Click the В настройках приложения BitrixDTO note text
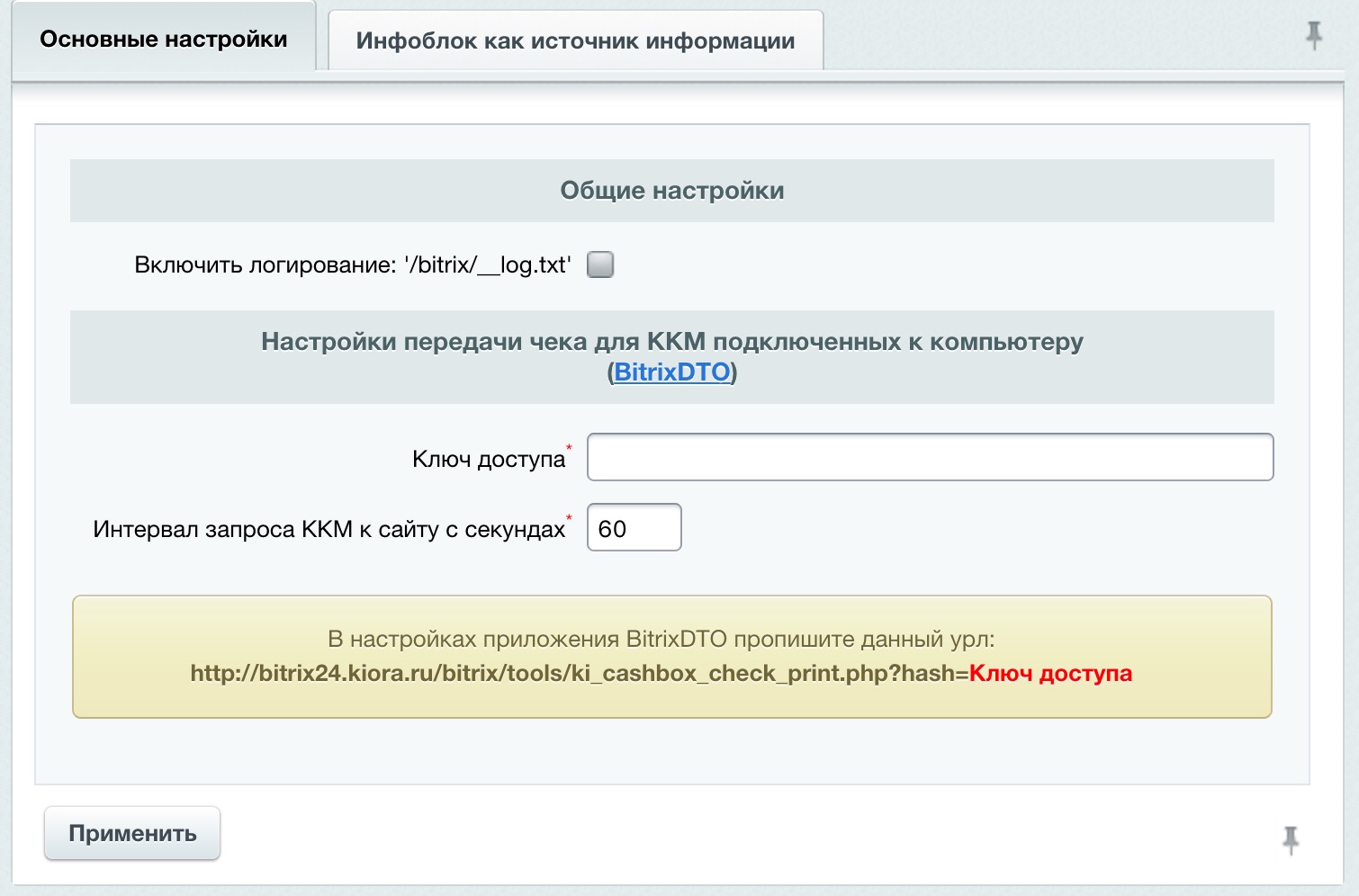Image resolution: width=1359 pixels, height=896 pixels. [x=661, y=640]
